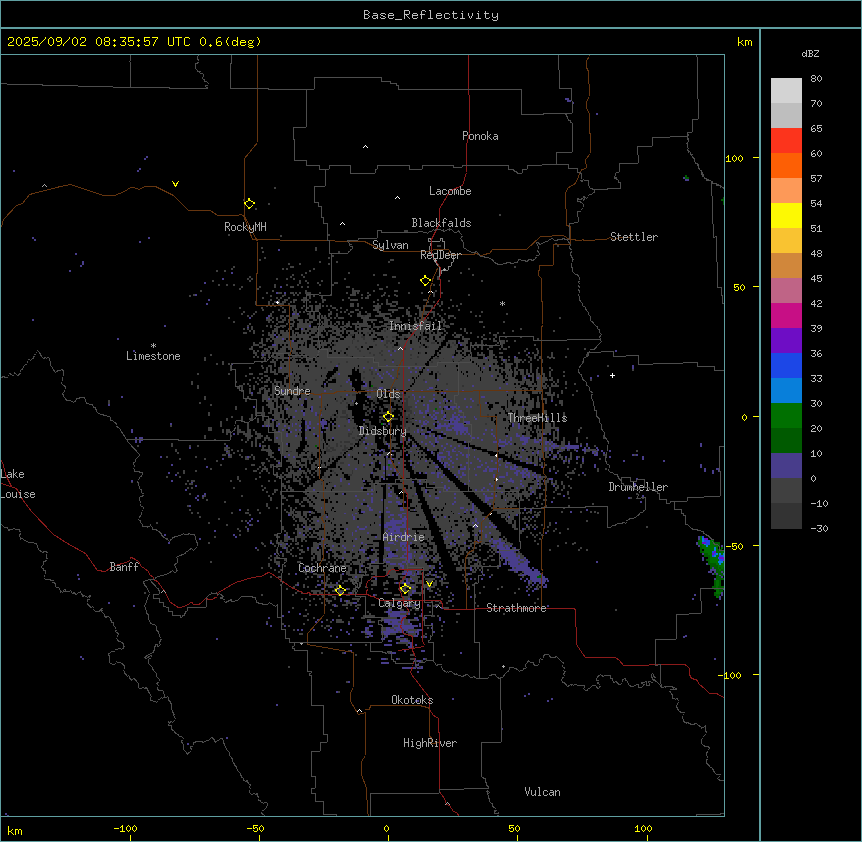Click the Sylvan label

[x=390, y=245]
